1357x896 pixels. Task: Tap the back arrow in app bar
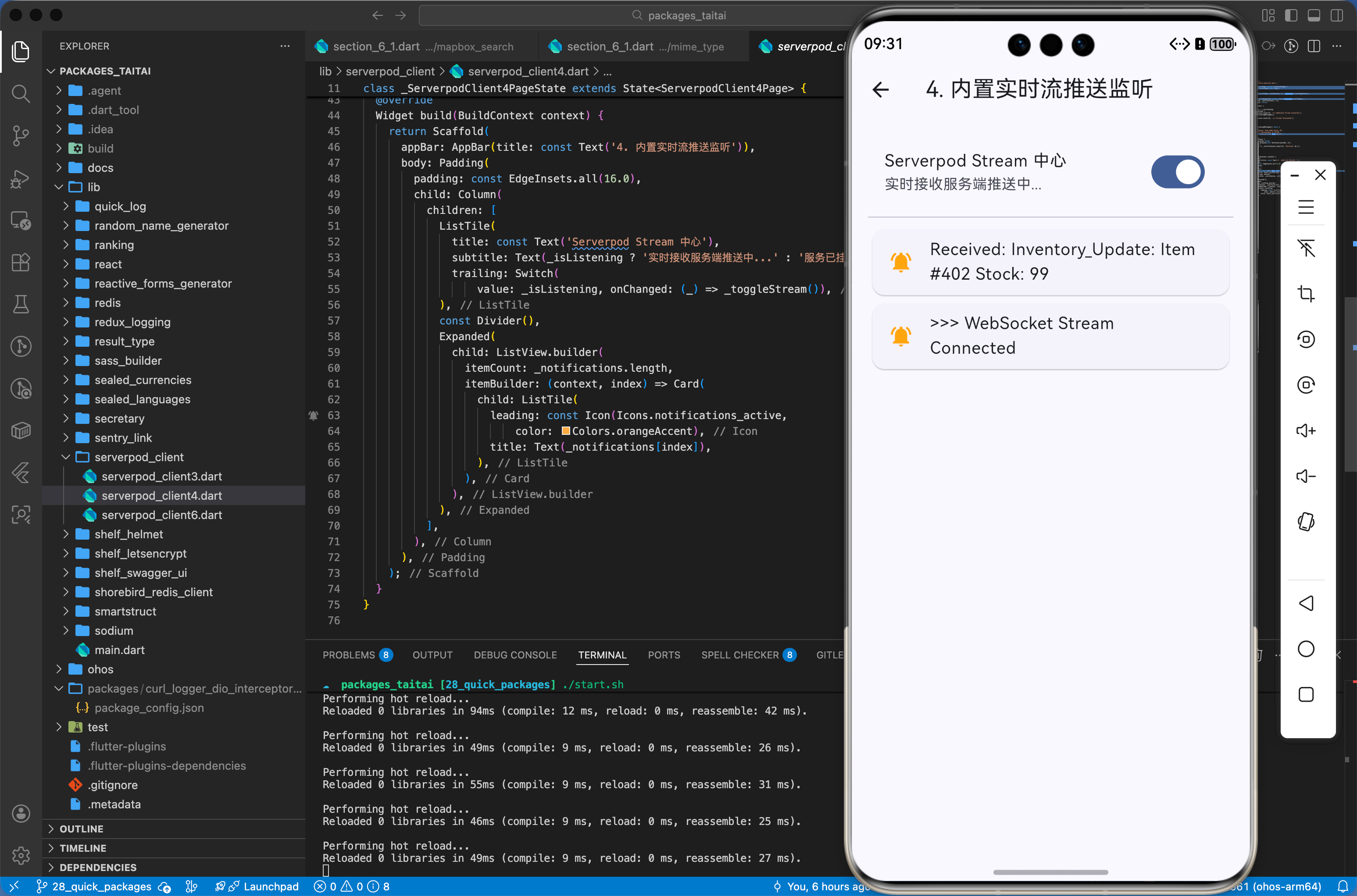[880, 90]
